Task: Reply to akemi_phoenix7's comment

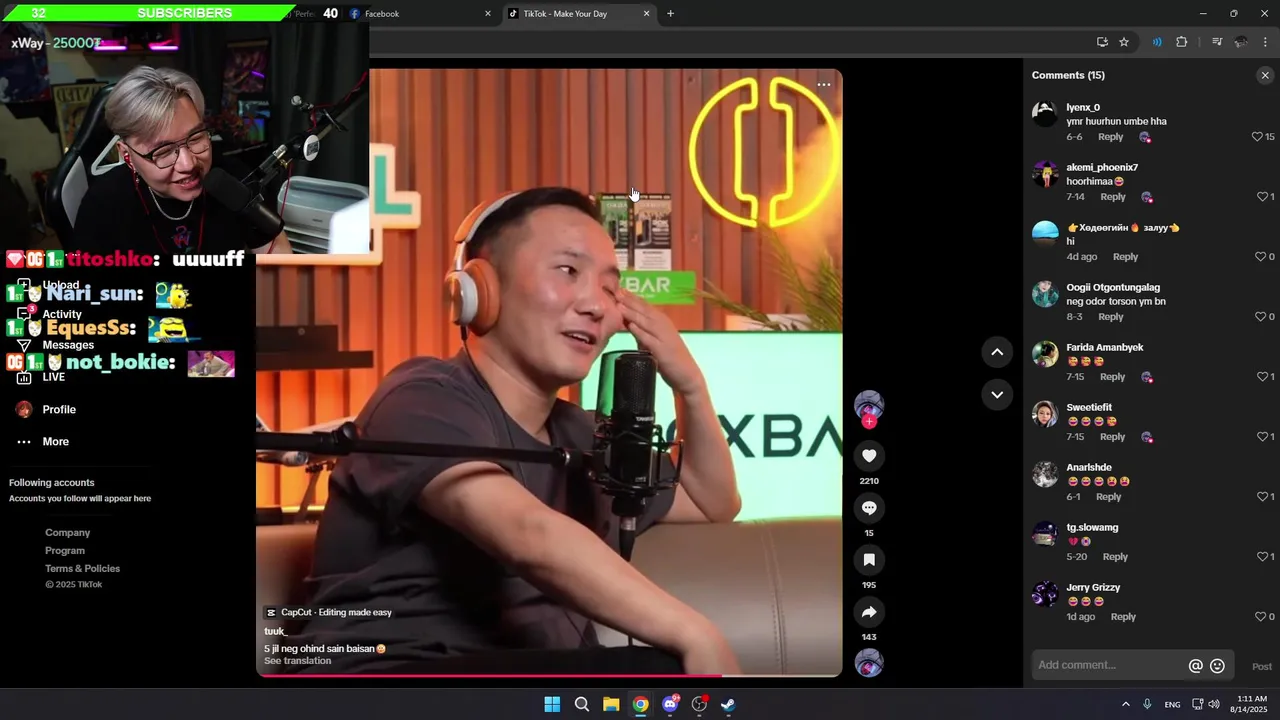Action: pos(1113,197)
